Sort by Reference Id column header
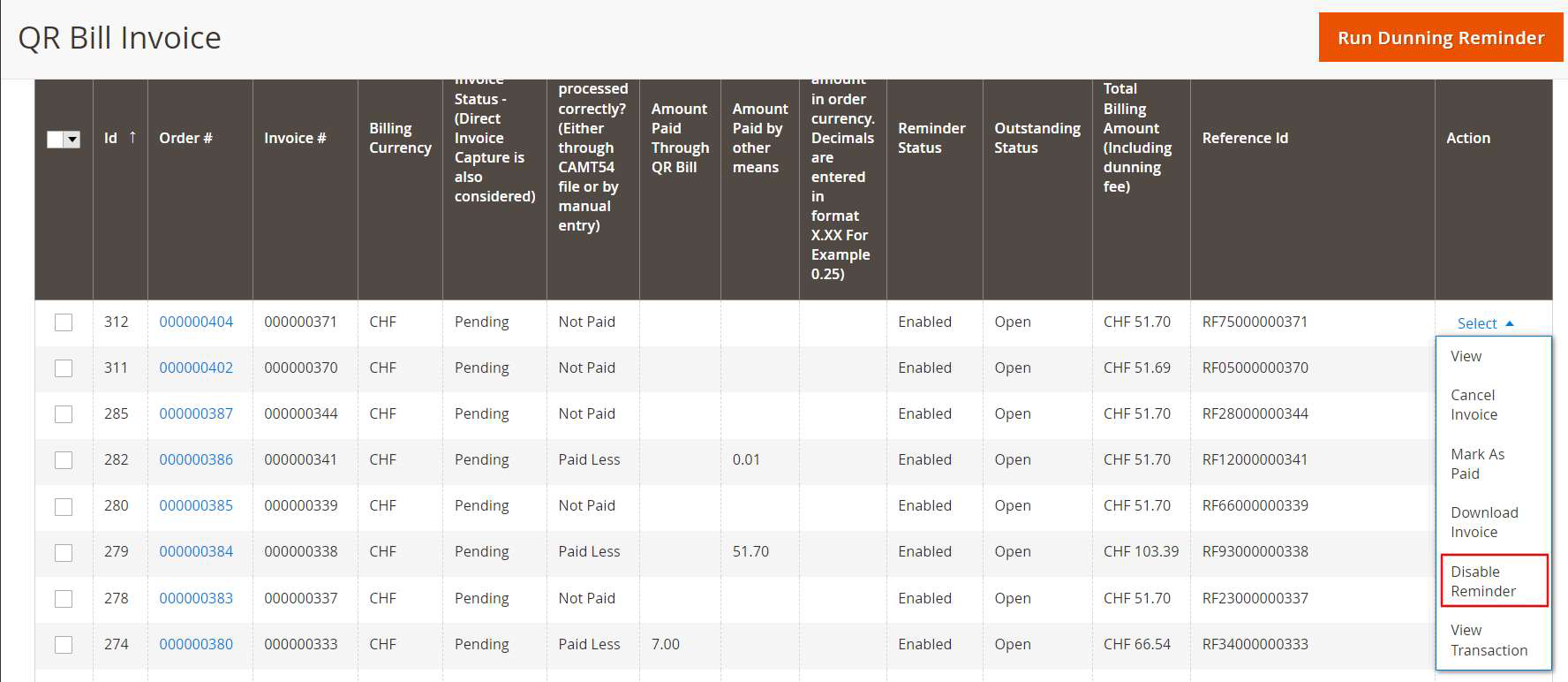The width and height of the screenshot is (1568, 682). pos(1244,138)
